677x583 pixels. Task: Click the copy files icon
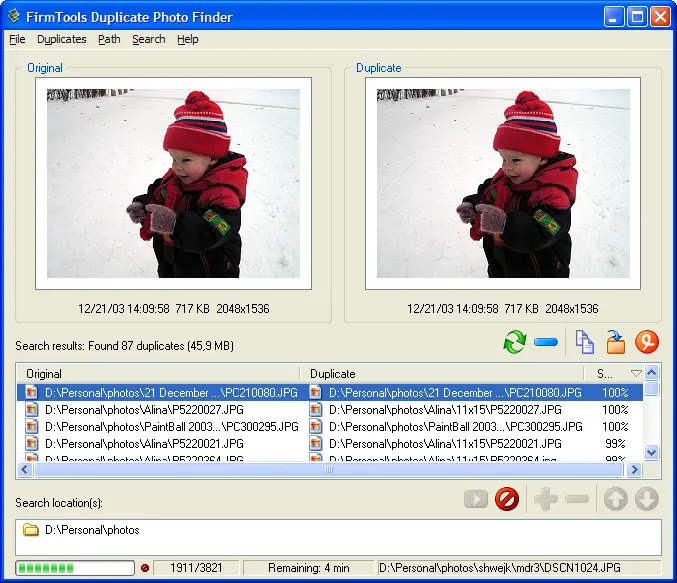coord(584,343)
